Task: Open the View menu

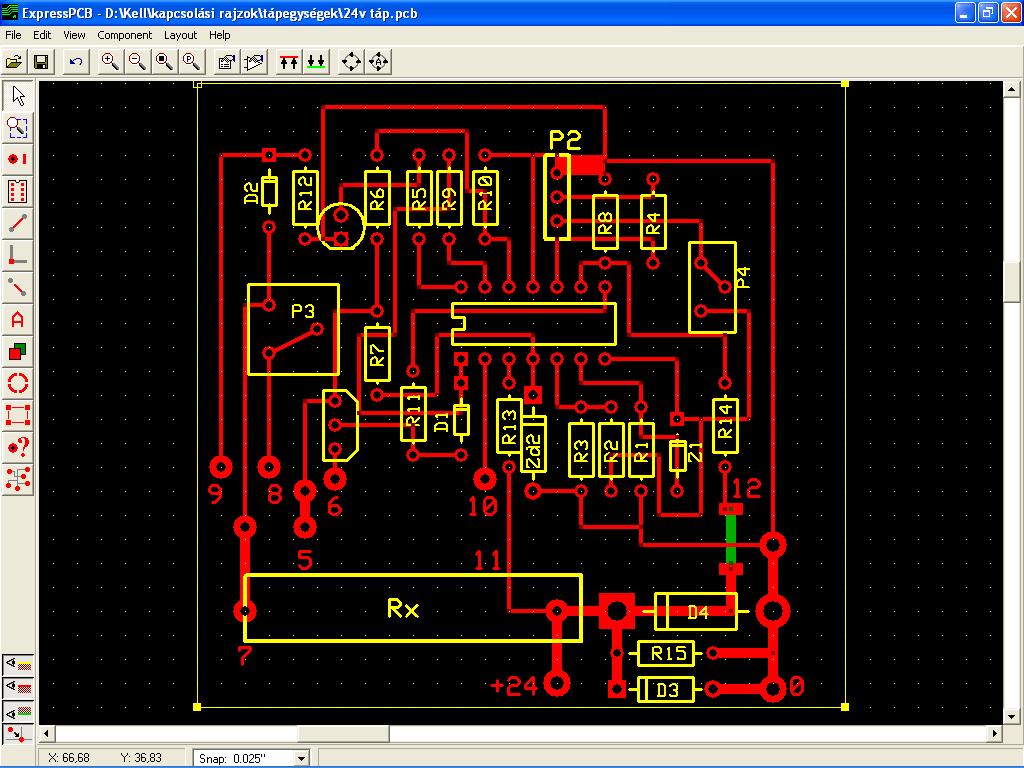Action: click(74, 35)
